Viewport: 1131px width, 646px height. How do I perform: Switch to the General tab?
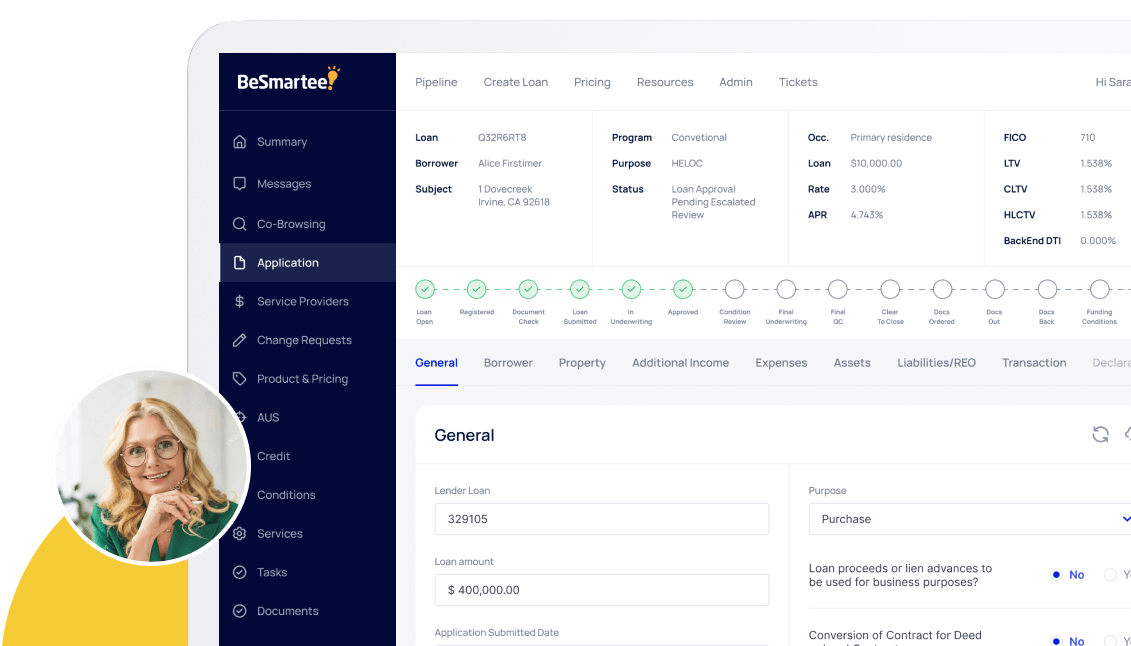(x=436, y=363)
